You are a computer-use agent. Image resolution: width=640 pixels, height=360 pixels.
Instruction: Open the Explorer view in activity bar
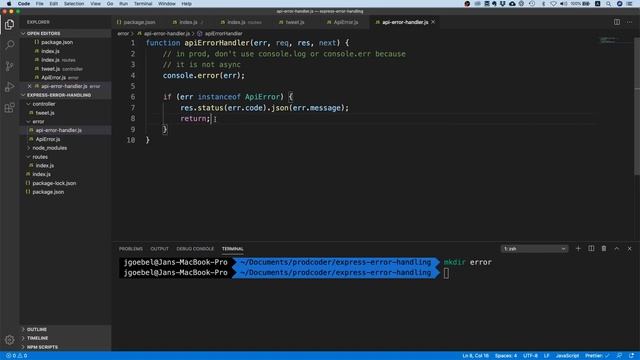click(x=9, y=24)
